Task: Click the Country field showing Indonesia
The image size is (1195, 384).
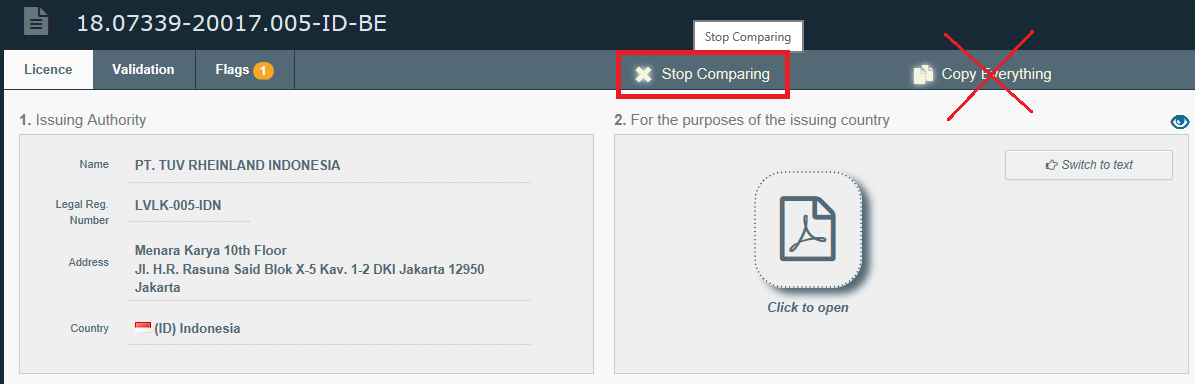Action: pyautogui.click(x=330, y=329)
